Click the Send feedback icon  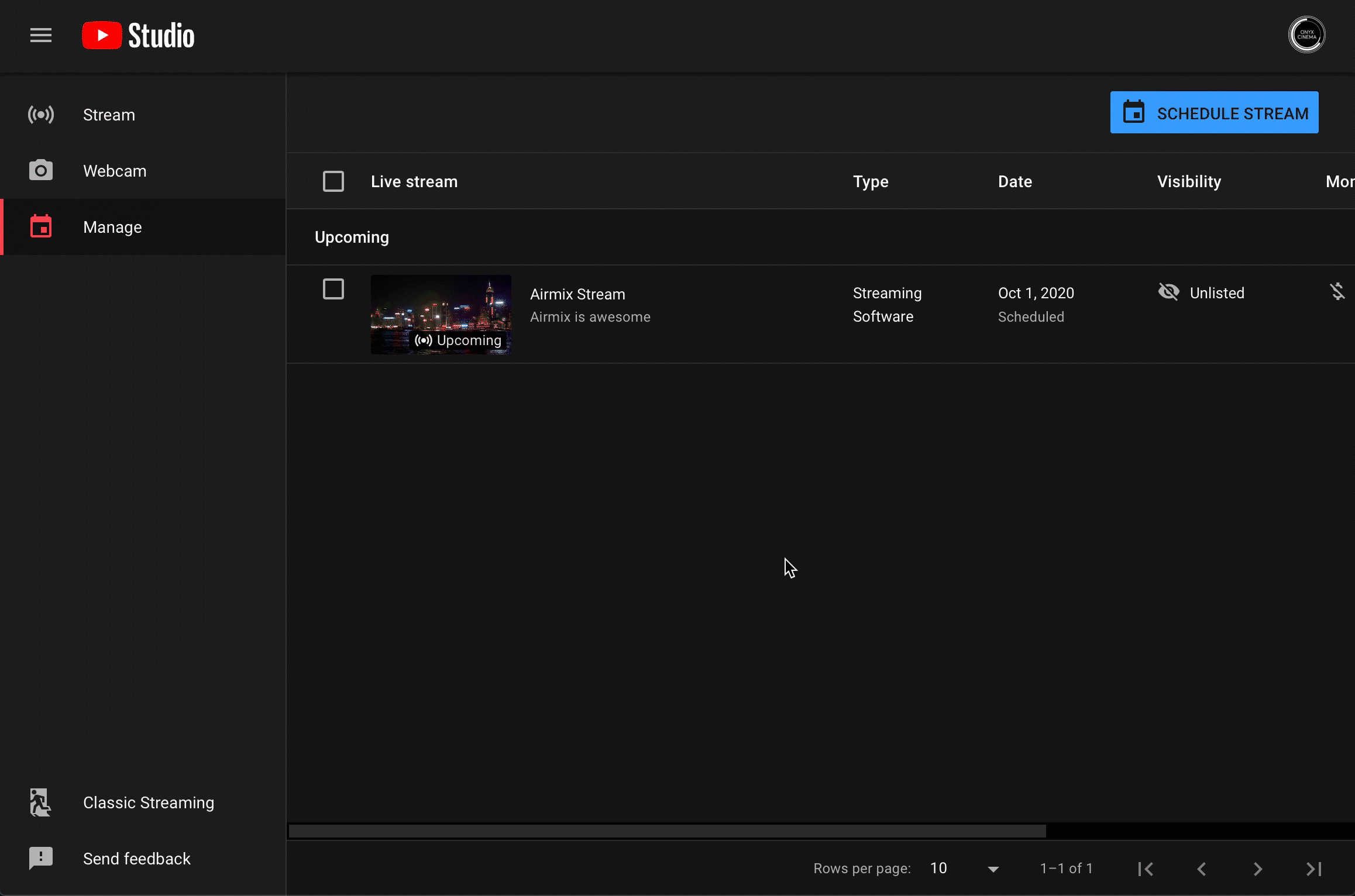(x=41, y=858)
